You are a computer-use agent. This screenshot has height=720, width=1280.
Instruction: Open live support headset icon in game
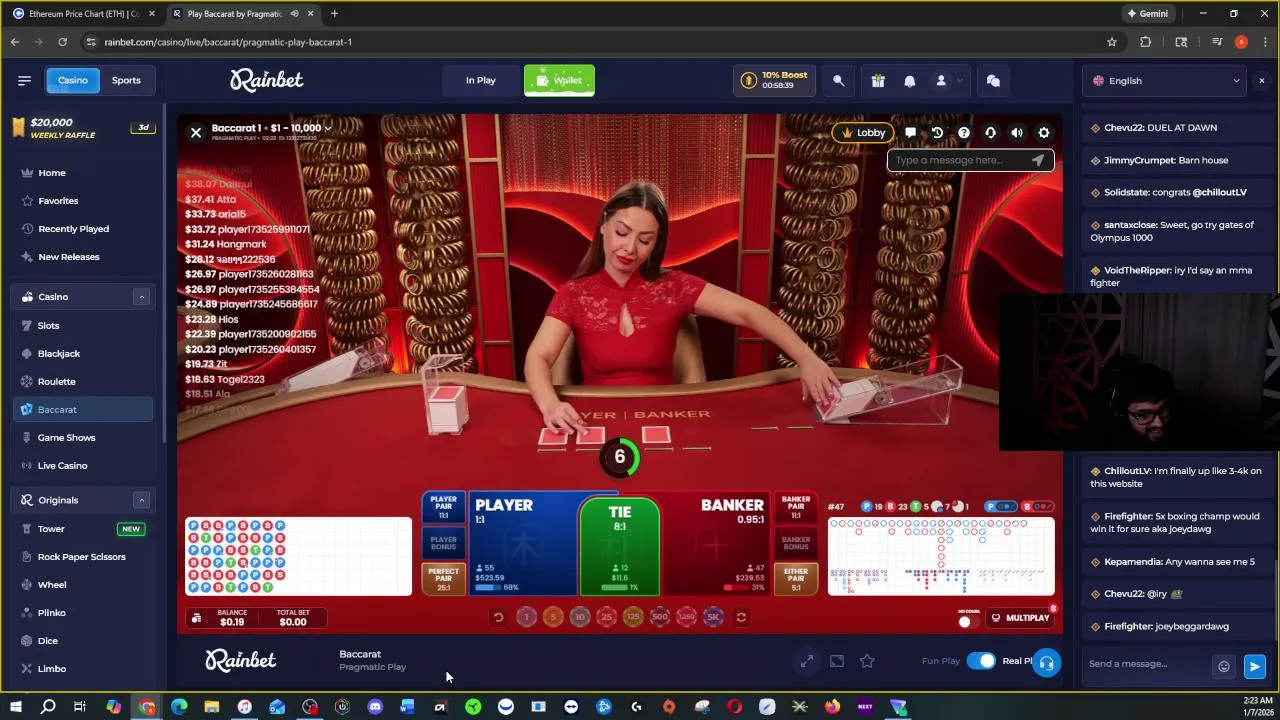pos(990,132)
